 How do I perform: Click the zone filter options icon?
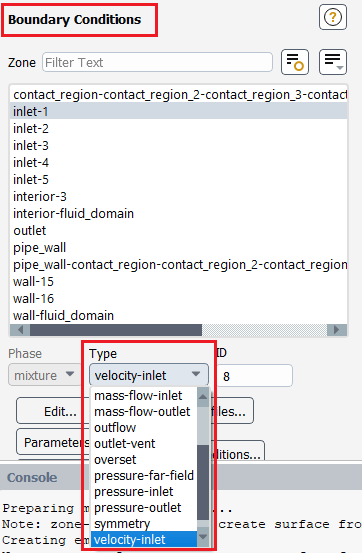point(295,62)
